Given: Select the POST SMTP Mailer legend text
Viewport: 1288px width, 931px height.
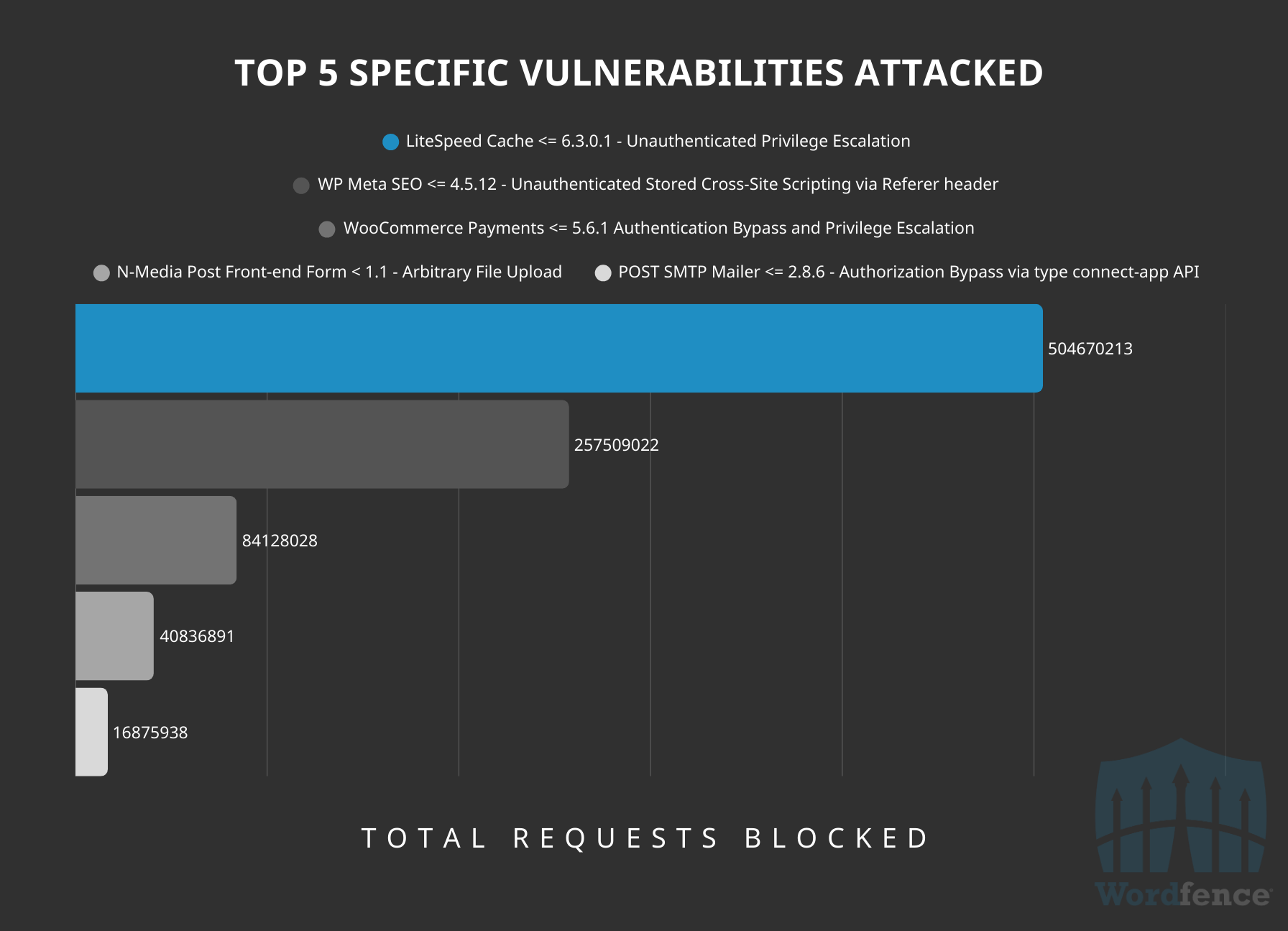Looking at the screenshot, I should click(x=908, y=272).
